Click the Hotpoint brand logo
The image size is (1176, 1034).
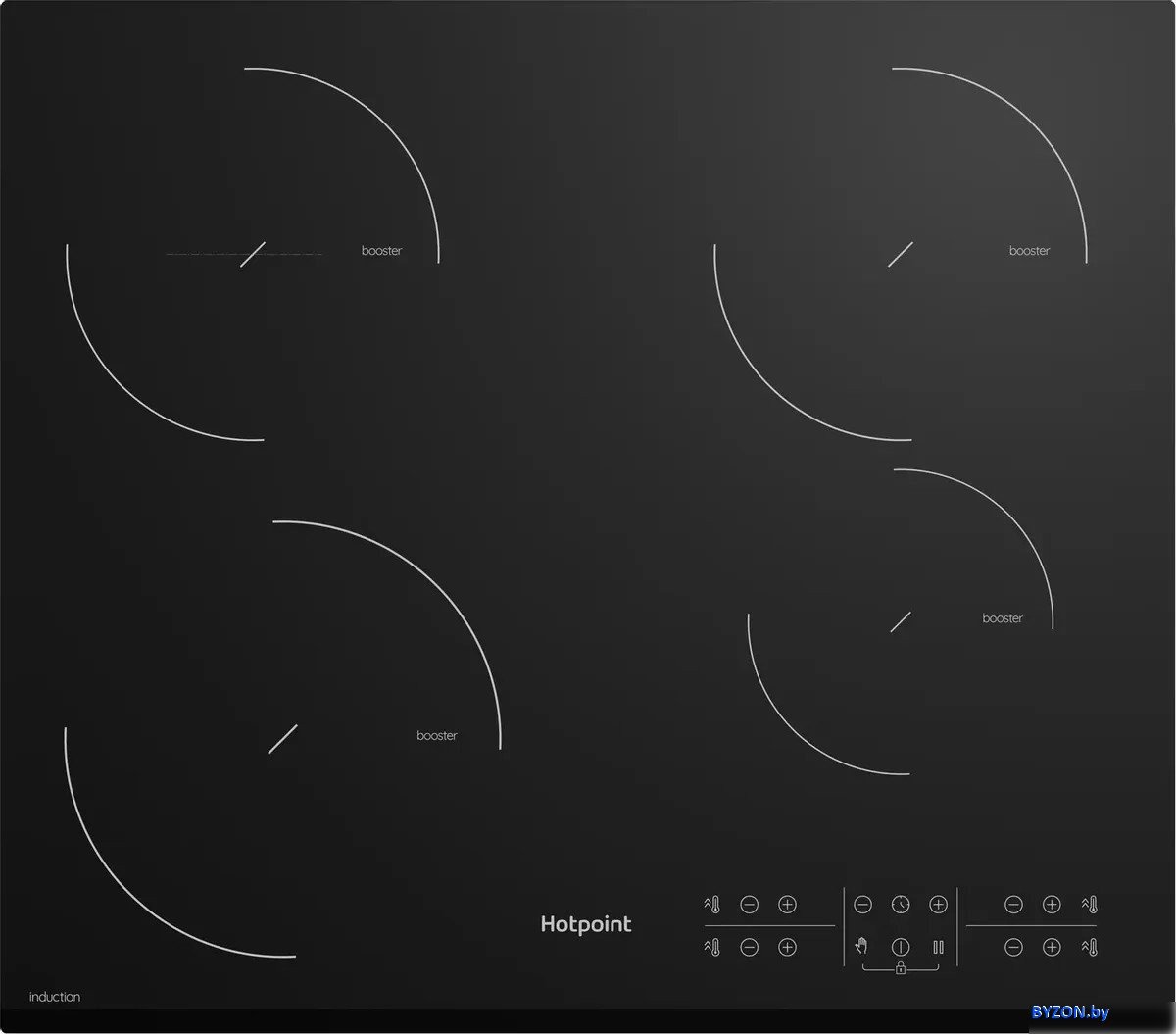(586, 924)
